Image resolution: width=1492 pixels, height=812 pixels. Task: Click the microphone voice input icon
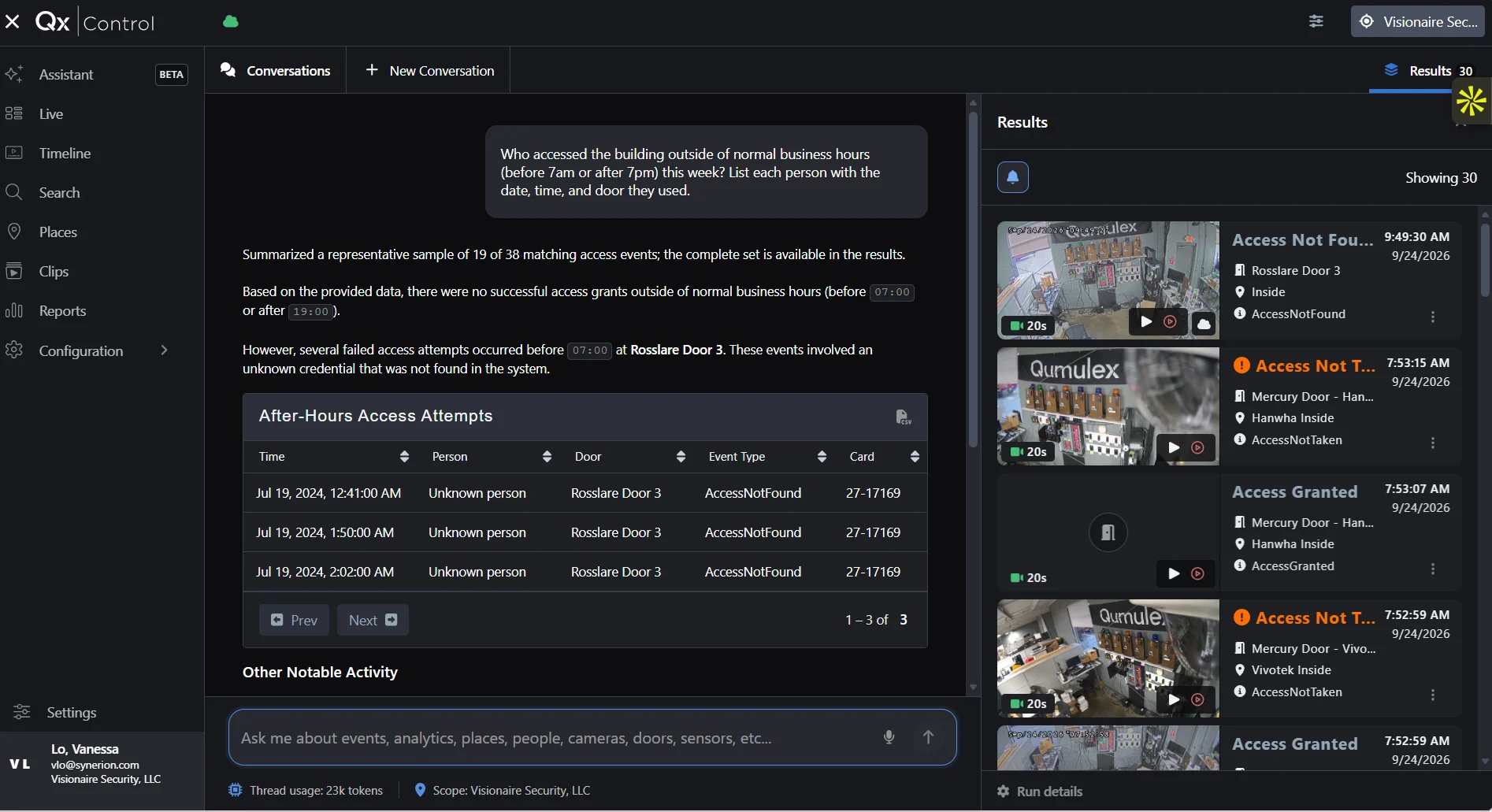click(889, 737)
